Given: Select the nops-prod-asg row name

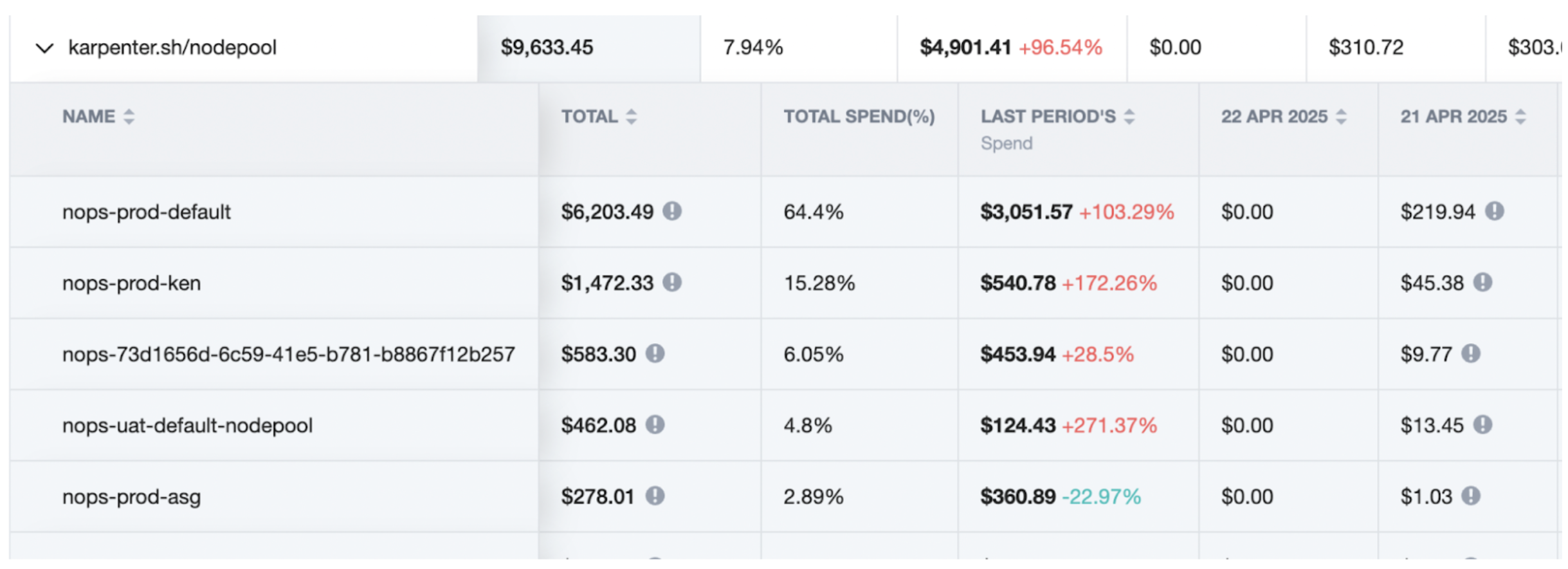Looking at the screenshot, I should point(131,497).
